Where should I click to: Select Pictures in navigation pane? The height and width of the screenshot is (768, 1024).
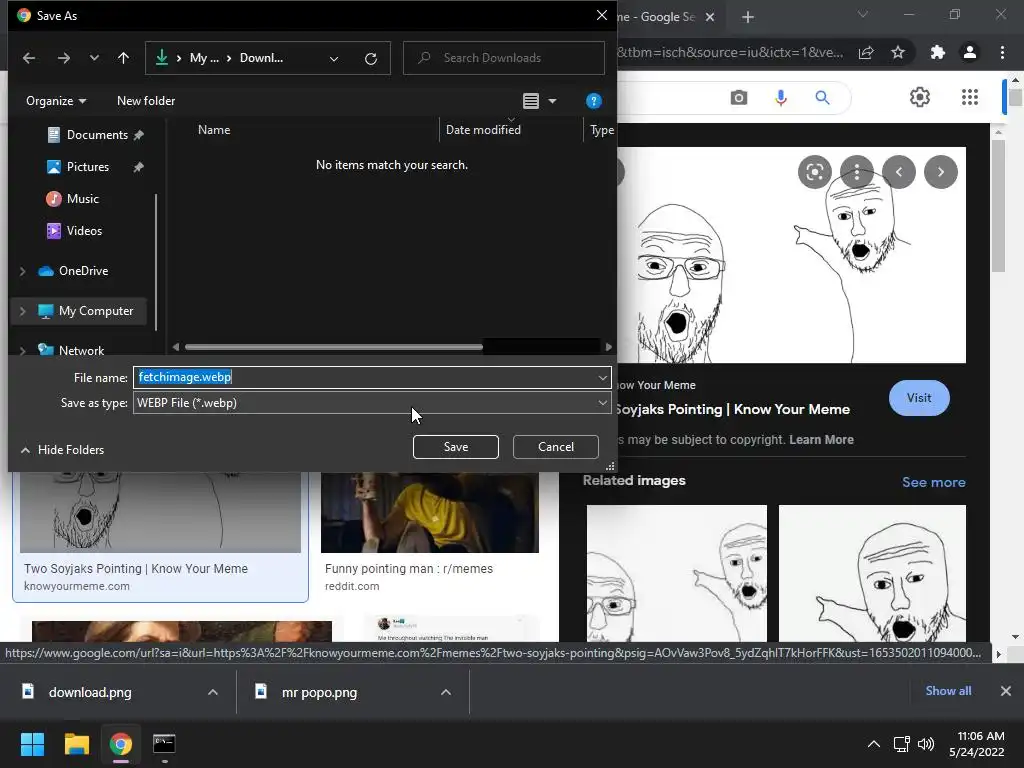point(88,167)
